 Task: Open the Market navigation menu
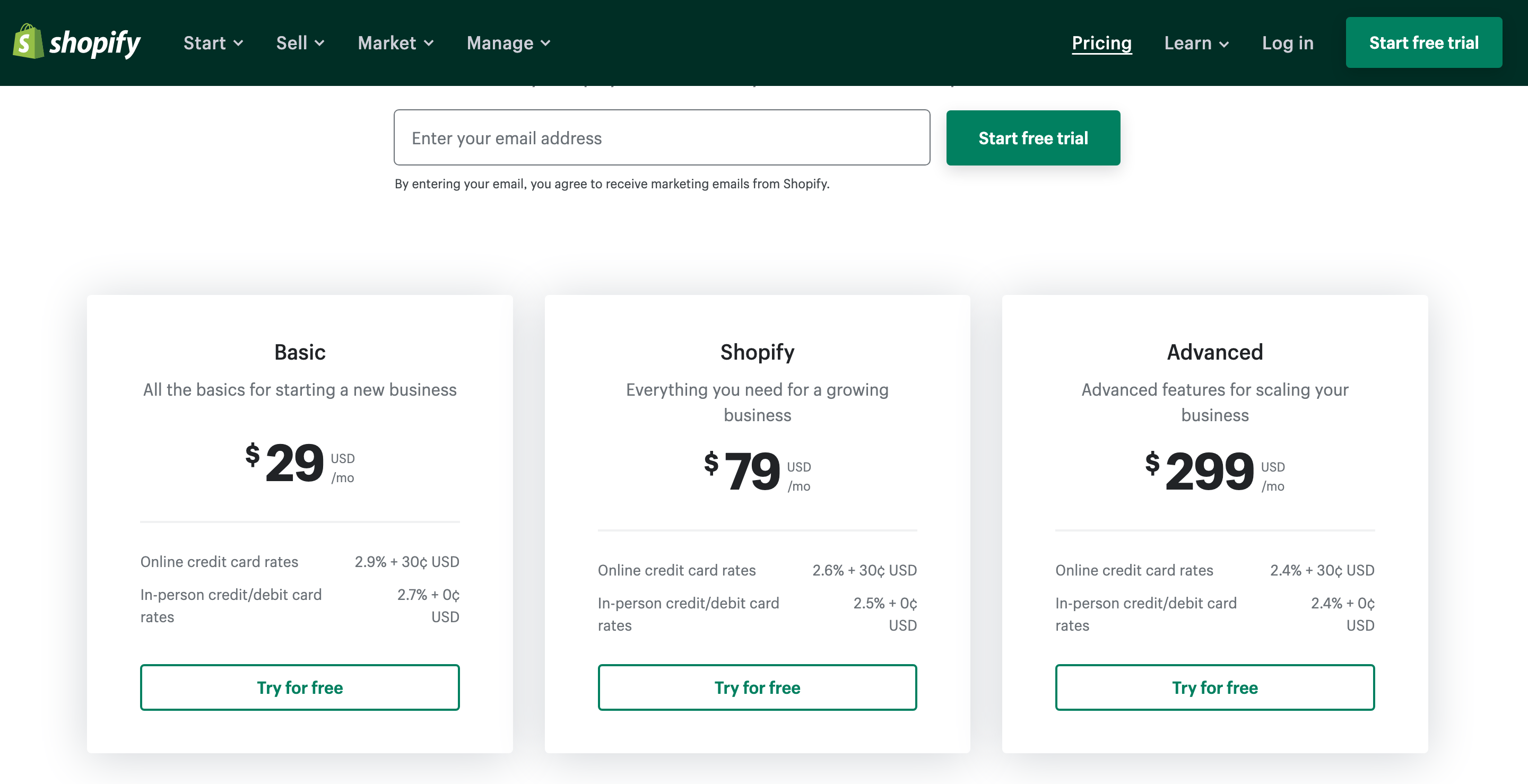click(x=387, y=42)
